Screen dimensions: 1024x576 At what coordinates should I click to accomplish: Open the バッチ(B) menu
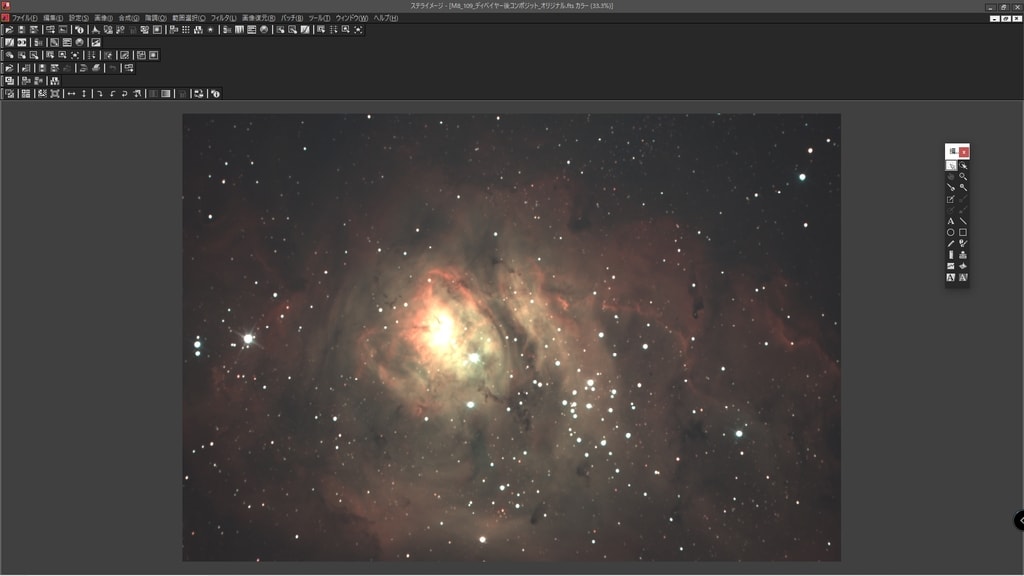[x=292, y=18]
